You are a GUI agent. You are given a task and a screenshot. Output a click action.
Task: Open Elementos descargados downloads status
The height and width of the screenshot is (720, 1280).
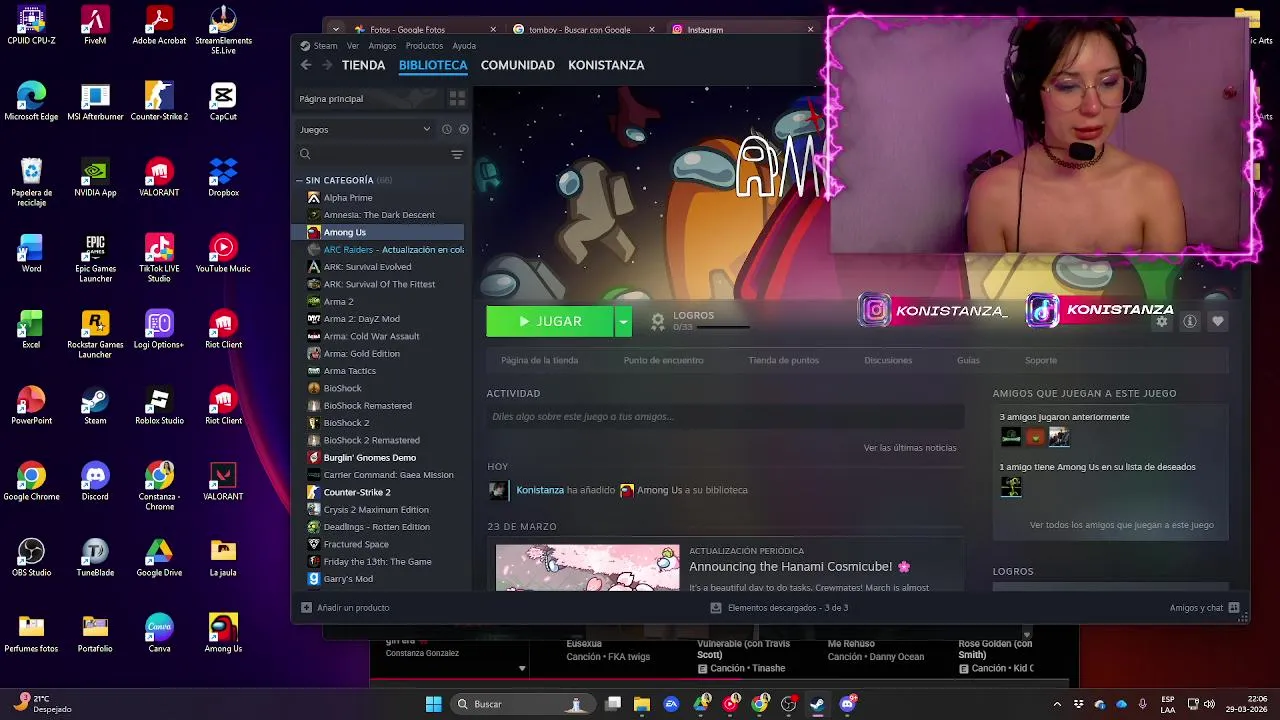[779, 608]
